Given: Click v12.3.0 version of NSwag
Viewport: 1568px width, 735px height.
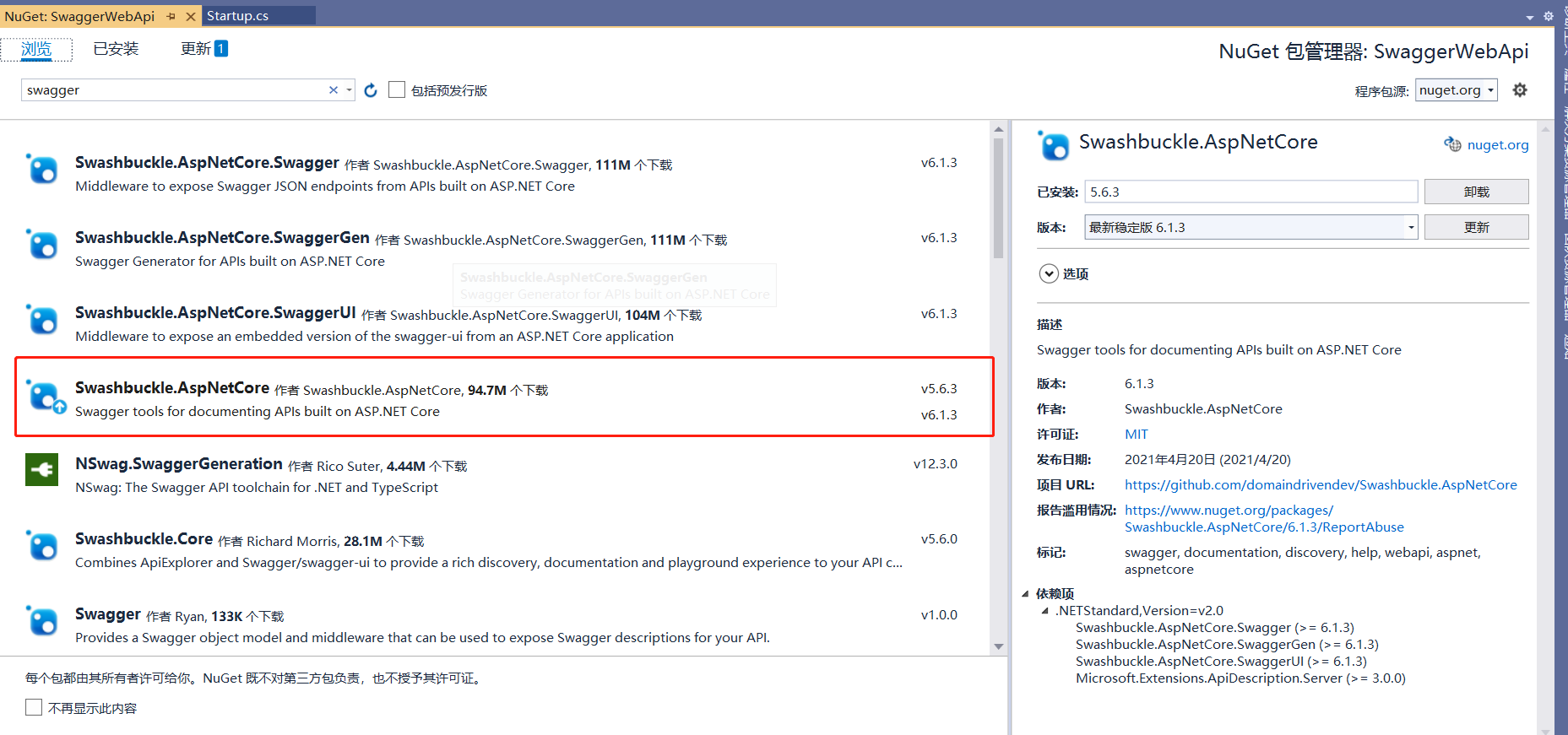Looking at the screenshot, I should 936,463.
